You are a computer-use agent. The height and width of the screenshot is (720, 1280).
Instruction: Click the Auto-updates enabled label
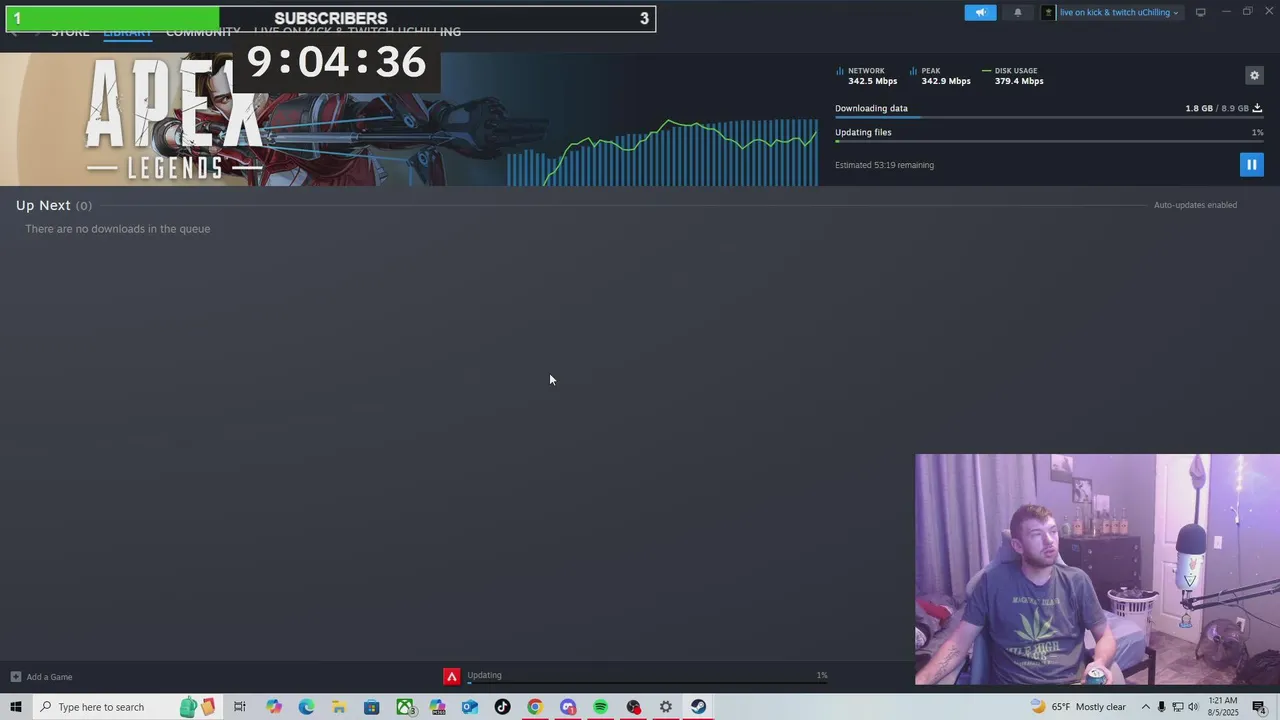[x=1195, y=205]
